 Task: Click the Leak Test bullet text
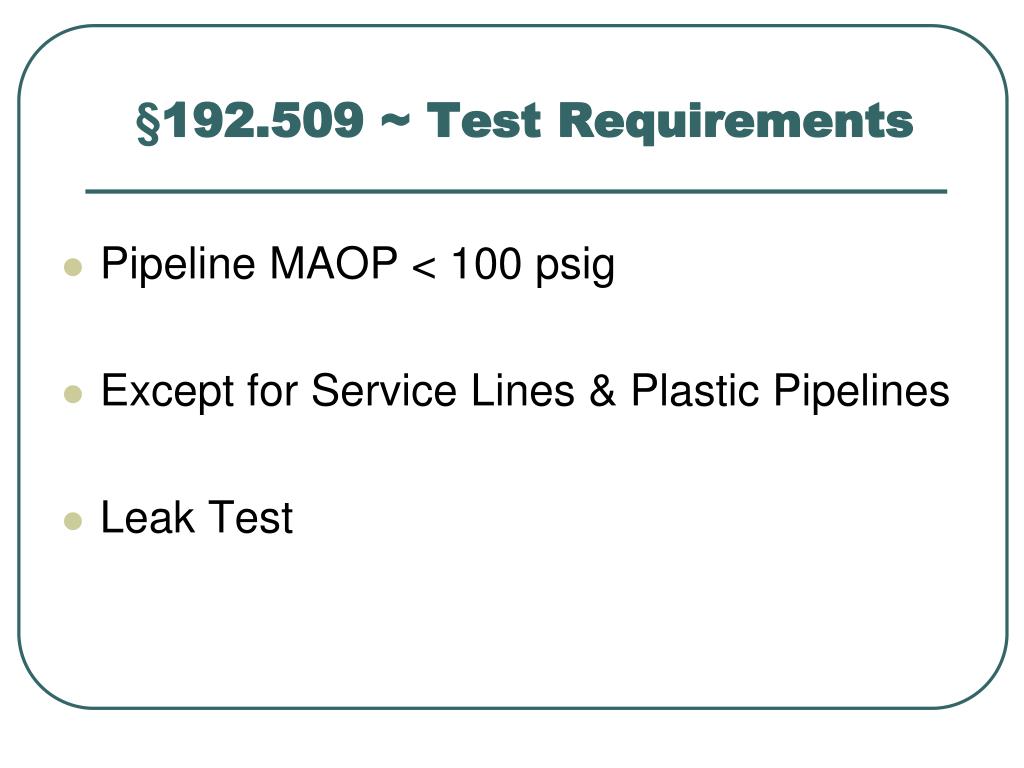[197, 517]
